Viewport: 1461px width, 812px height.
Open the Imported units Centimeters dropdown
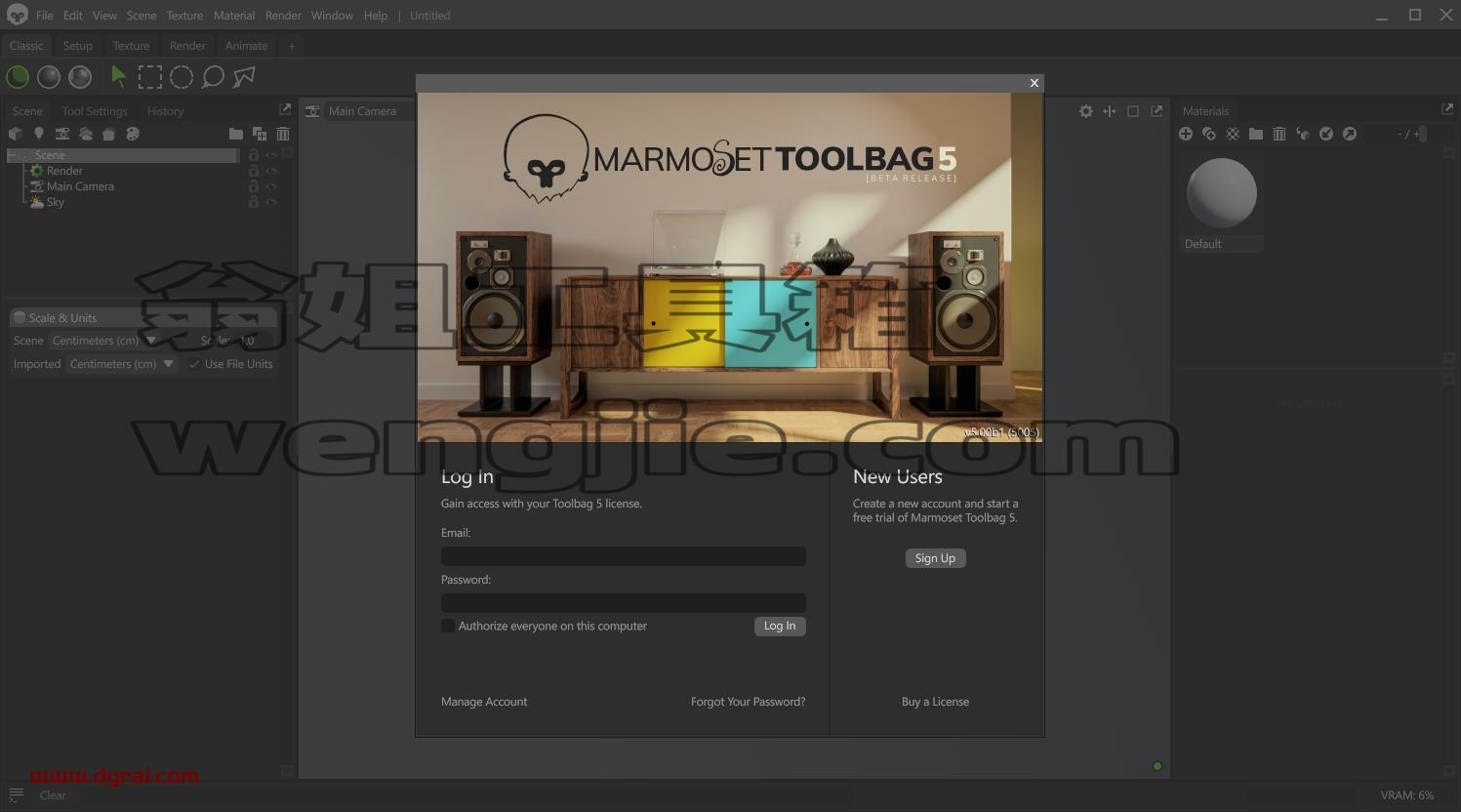122,364
